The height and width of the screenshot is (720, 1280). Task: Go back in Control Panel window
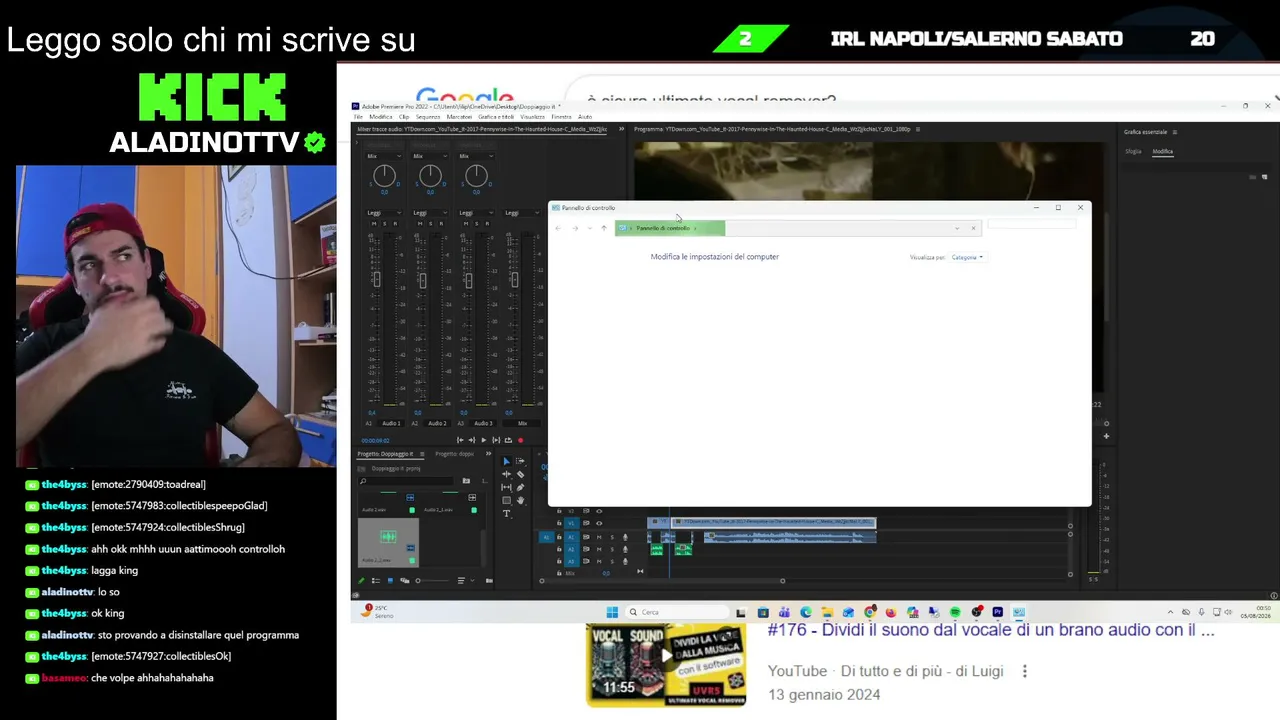coord(558,228)
